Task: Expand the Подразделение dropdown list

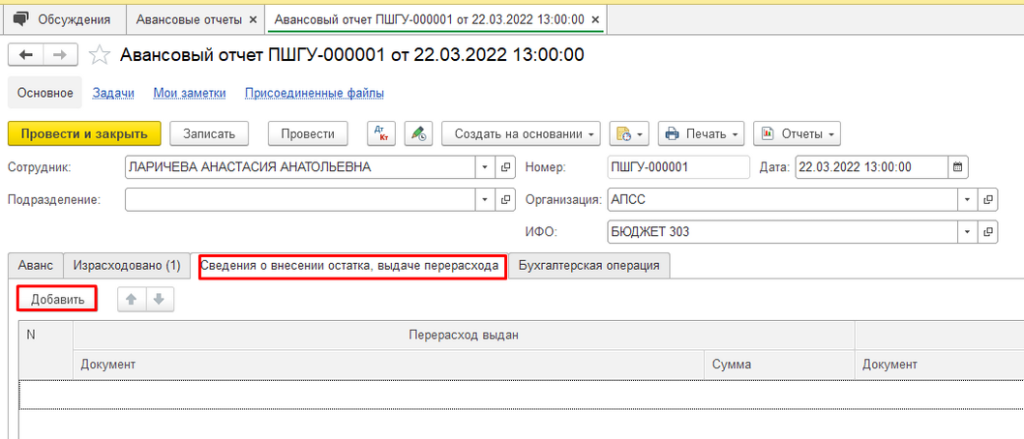Action: 485,199
